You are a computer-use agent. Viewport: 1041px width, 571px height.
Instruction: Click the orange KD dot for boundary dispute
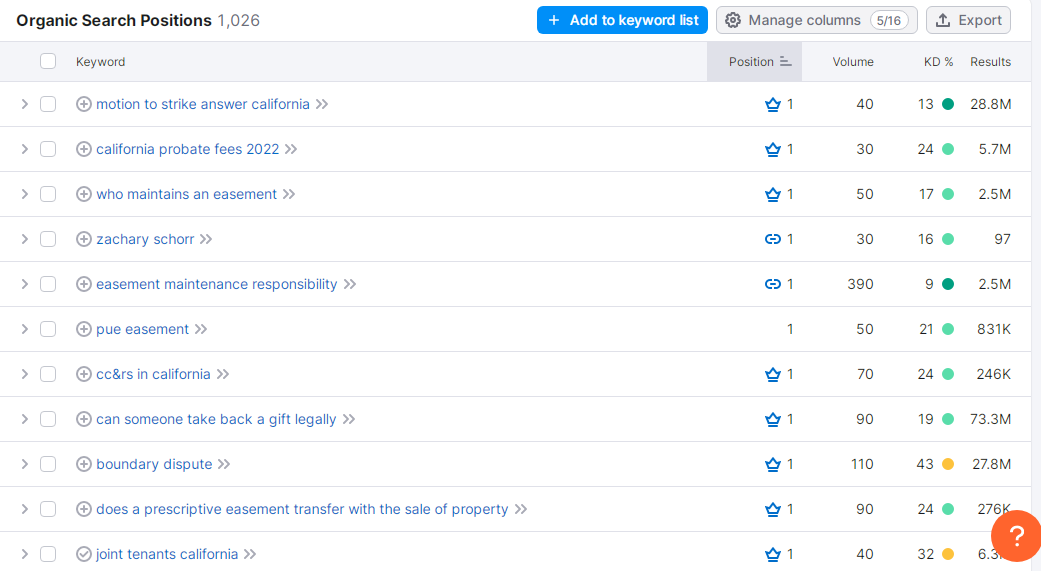point(948,464)
